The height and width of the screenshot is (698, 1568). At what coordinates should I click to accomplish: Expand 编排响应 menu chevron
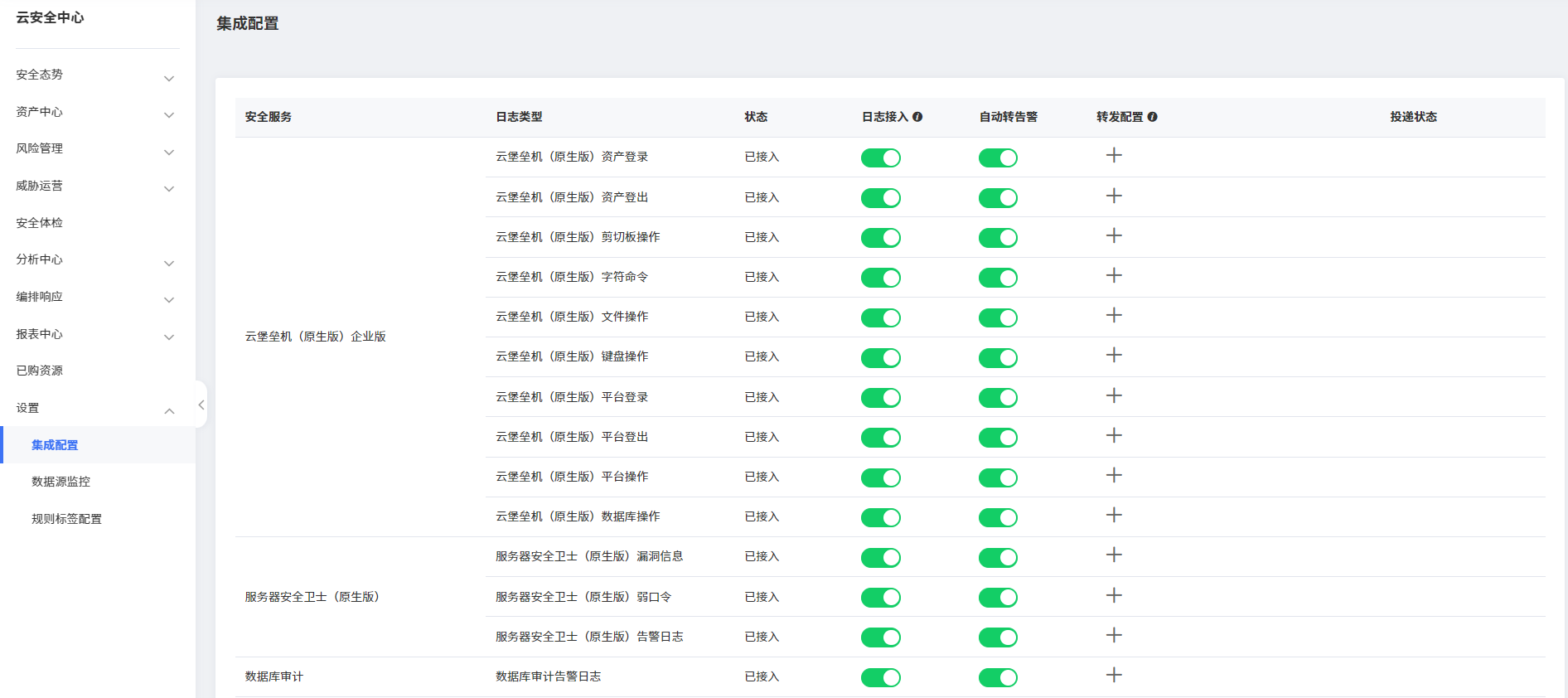[x=169, y=300]
